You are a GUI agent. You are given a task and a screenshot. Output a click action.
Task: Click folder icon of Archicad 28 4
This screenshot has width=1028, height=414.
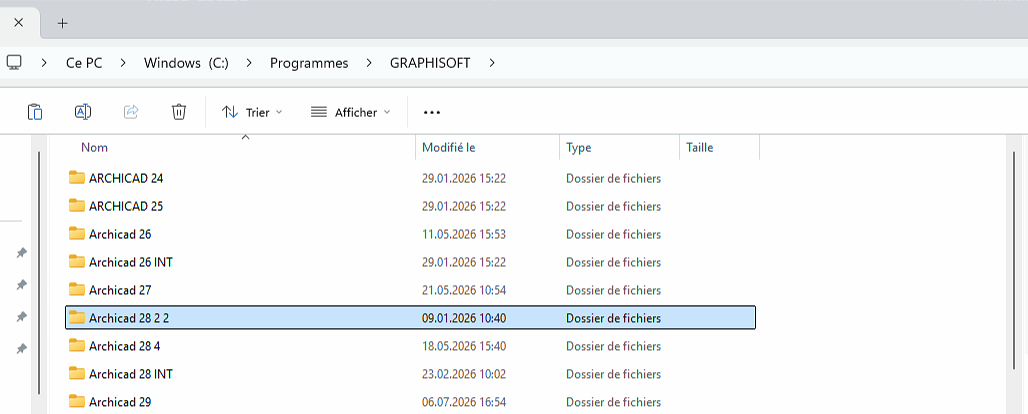pos(77,345)
